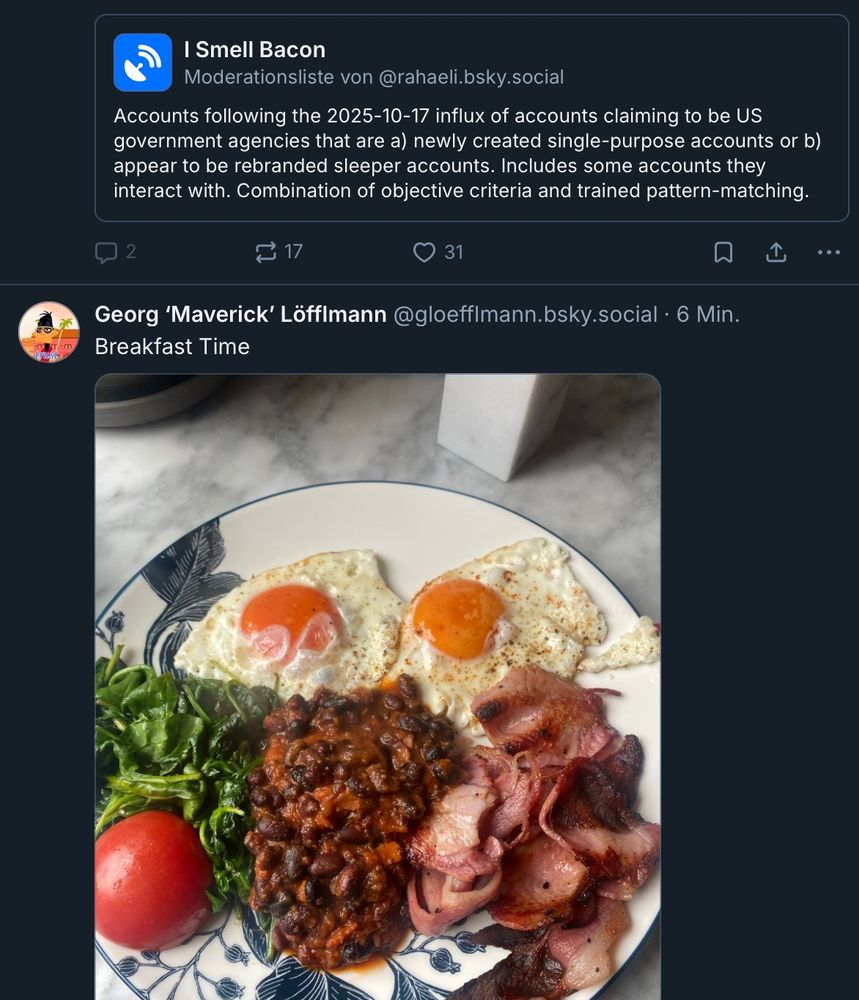This screenshot has height=1000, width=859.
Task: Open the repost arrows menu
Action: coord(266,252)
